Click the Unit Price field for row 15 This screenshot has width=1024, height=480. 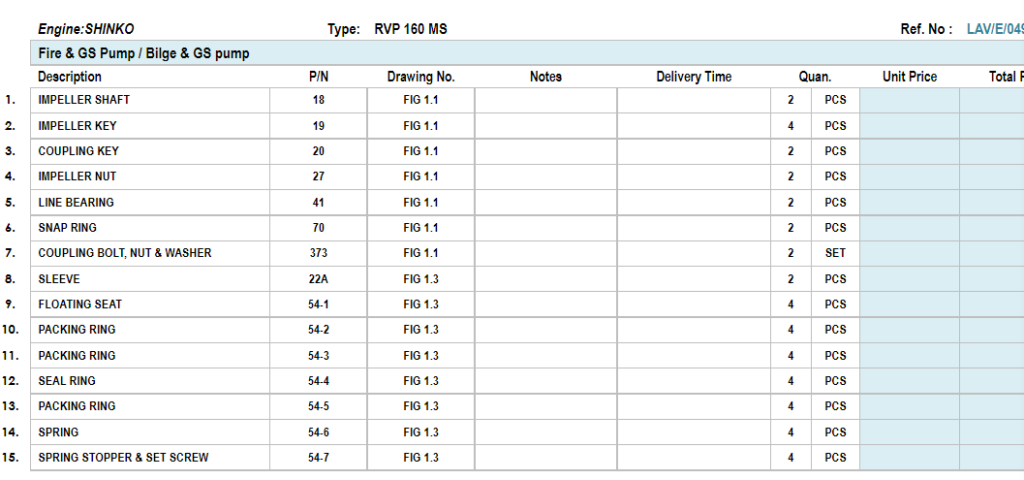[x=909, y=457]
